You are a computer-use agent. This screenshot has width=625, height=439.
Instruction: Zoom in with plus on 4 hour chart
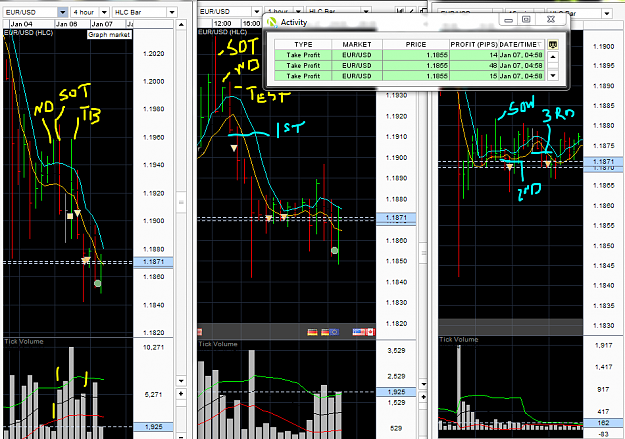point(181,394)
